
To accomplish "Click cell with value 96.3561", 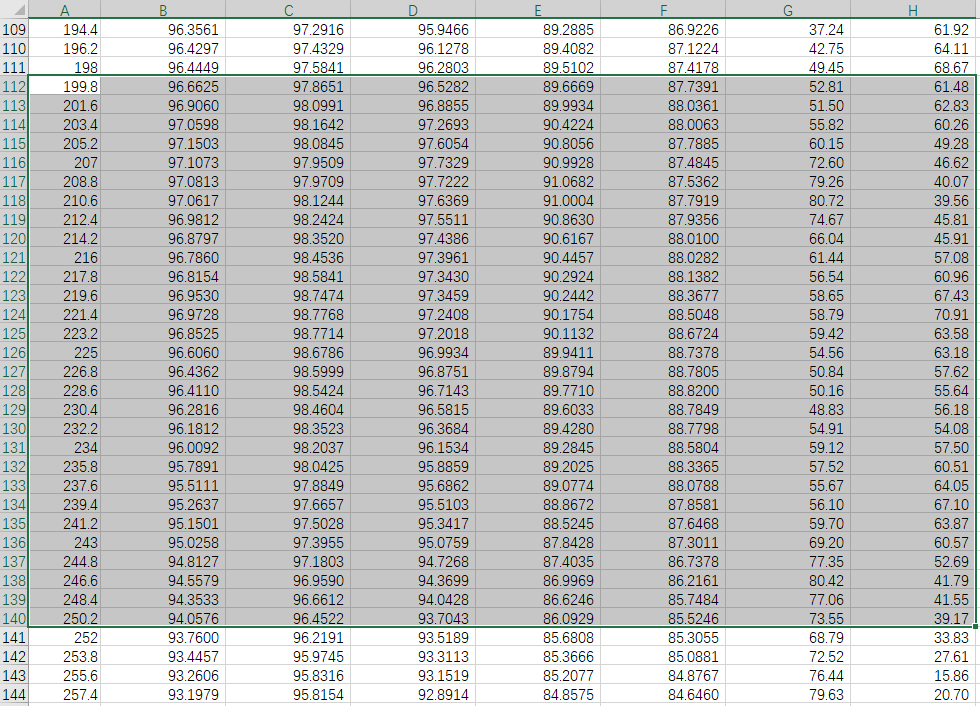I will click(x=162, y=29).
